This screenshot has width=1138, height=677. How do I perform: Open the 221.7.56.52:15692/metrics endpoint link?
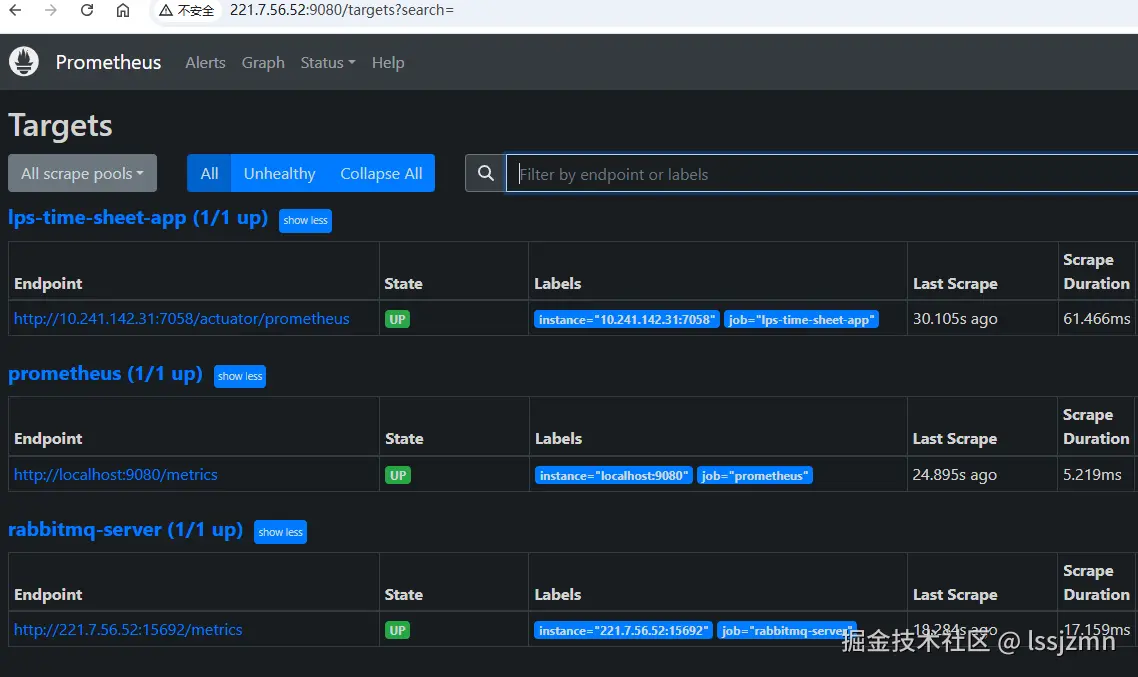(x=128, y=630)
